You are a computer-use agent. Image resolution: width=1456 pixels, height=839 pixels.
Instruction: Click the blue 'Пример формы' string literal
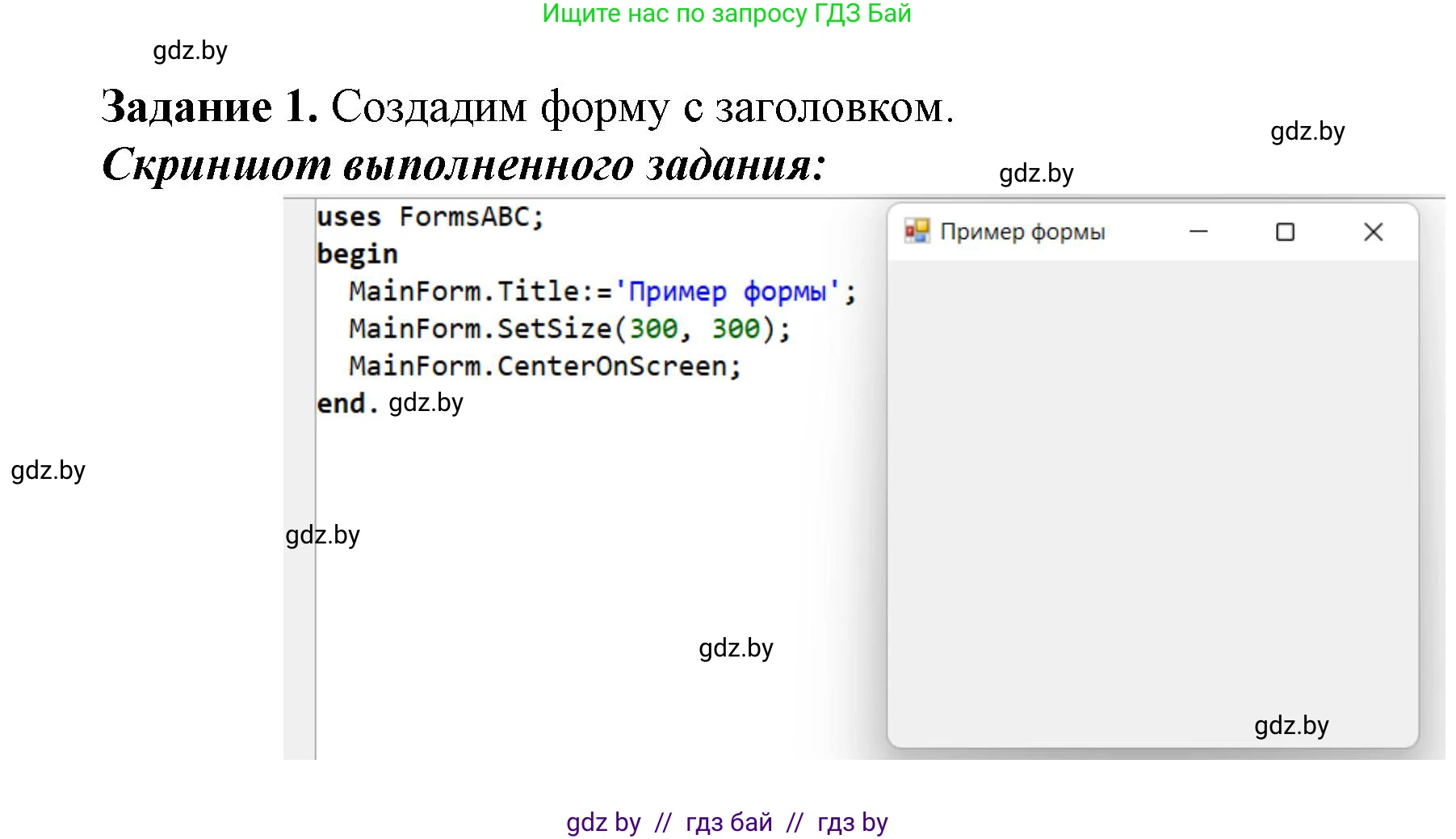pos(727,292)
